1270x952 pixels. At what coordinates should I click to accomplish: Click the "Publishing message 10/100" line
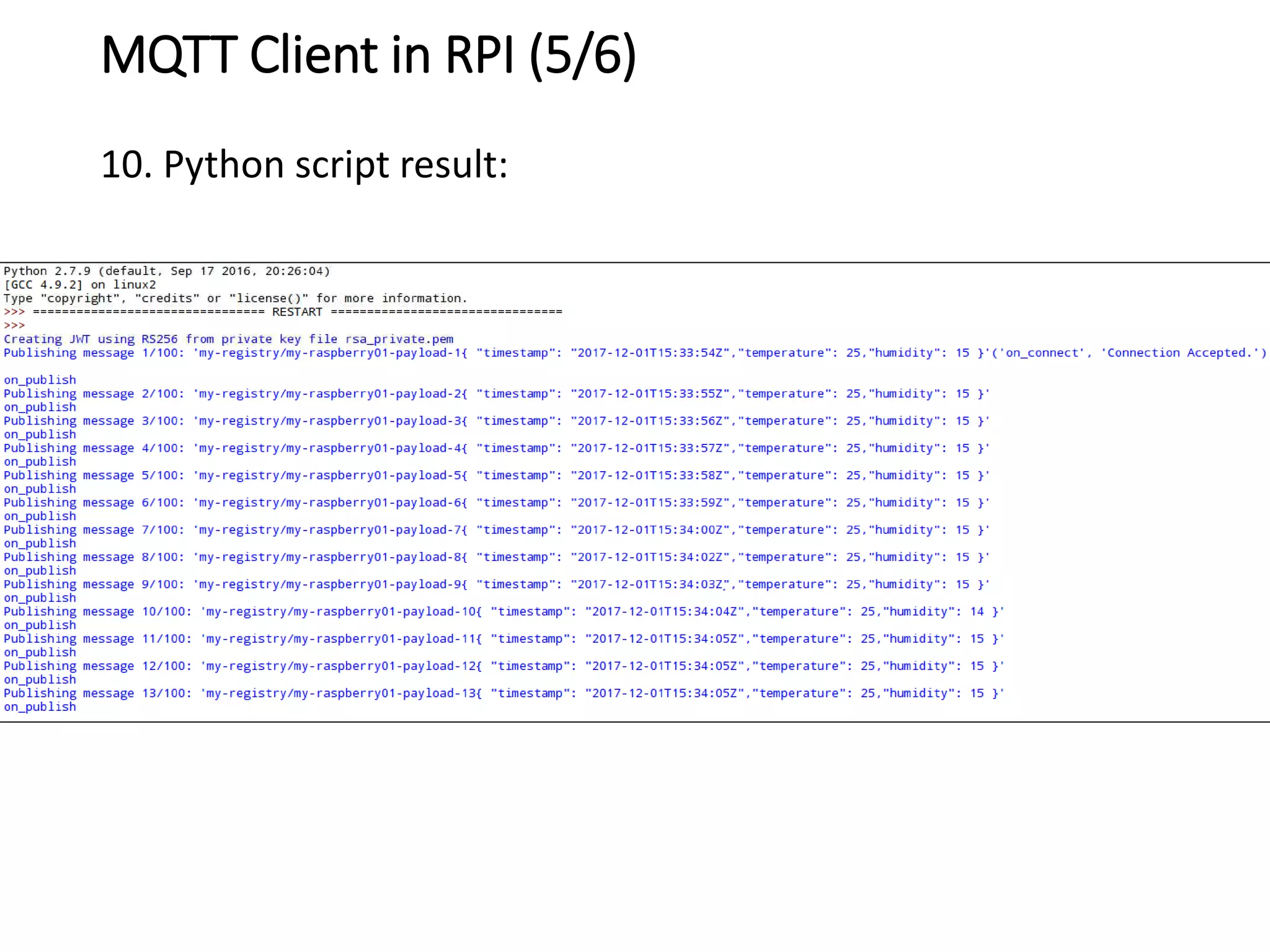[504, 612]
